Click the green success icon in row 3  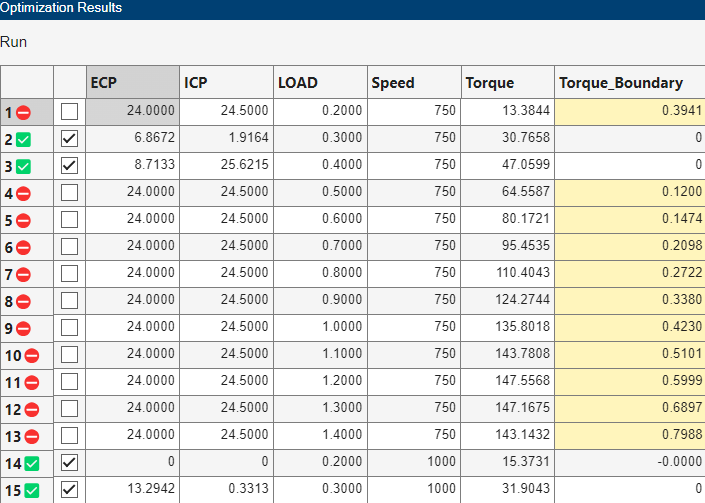(23, 166)
